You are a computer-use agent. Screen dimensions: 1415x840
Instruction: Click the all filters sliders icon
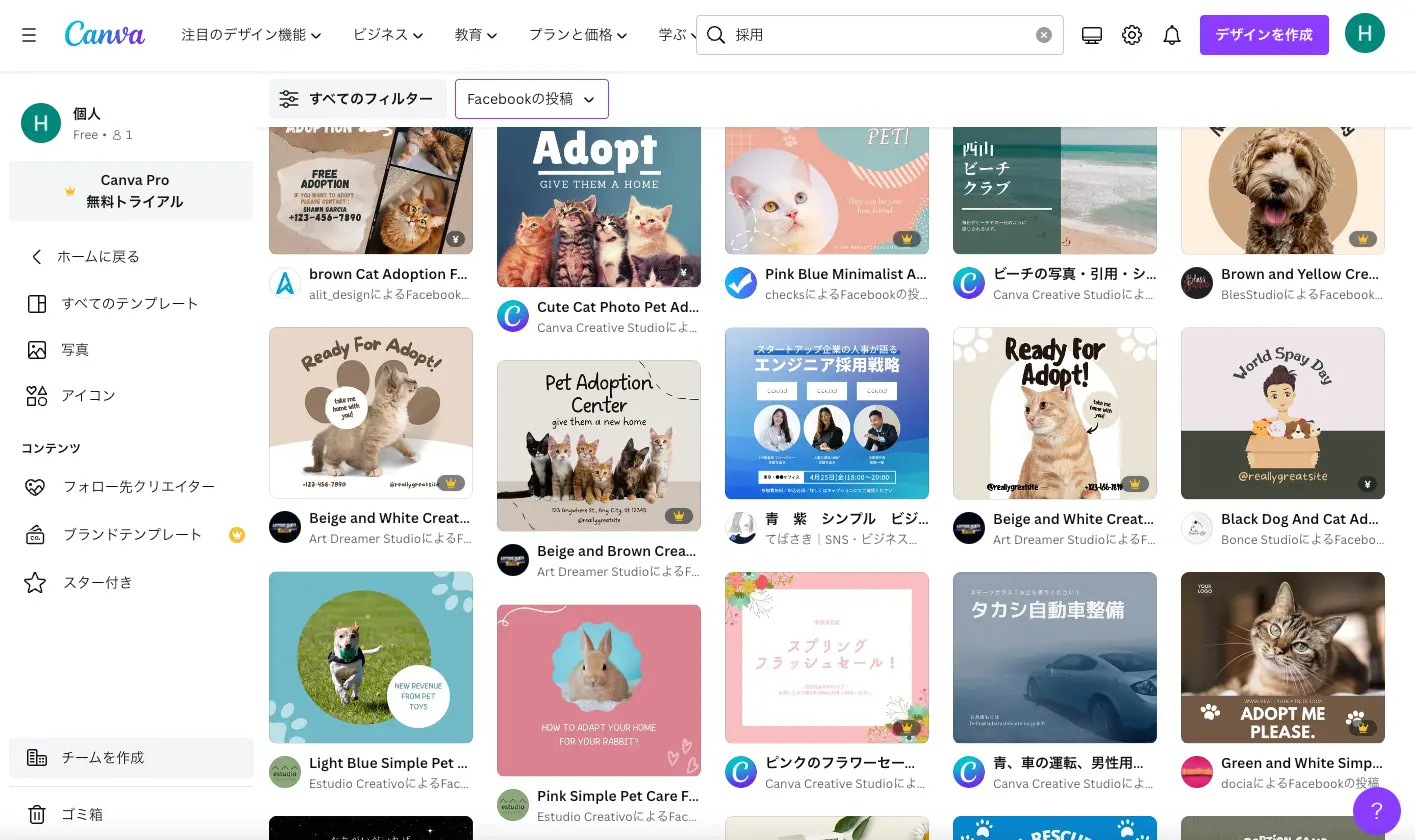[289, 99]
